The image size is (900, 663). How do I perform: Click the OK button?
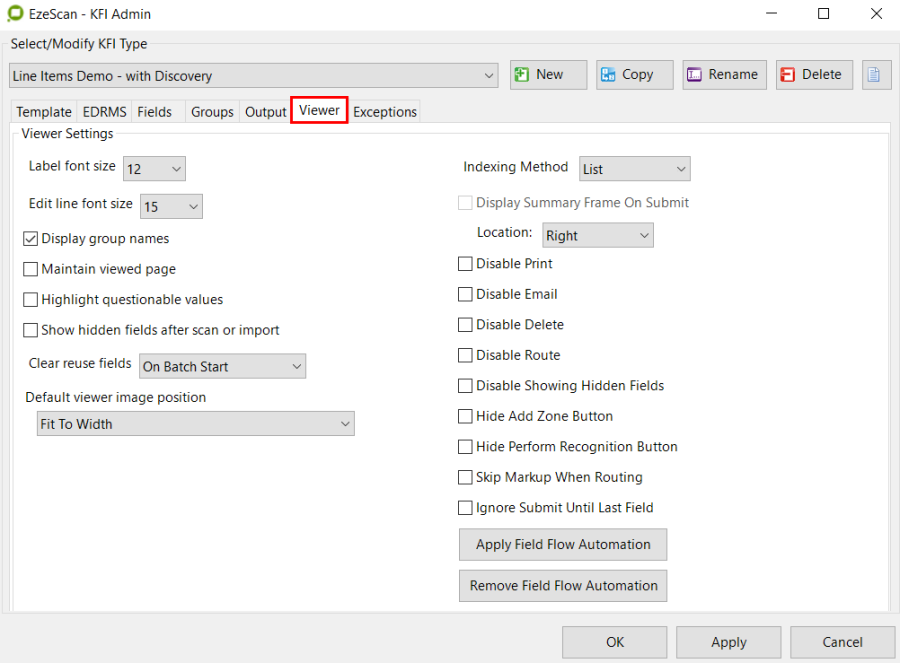(x=614, y=642)
